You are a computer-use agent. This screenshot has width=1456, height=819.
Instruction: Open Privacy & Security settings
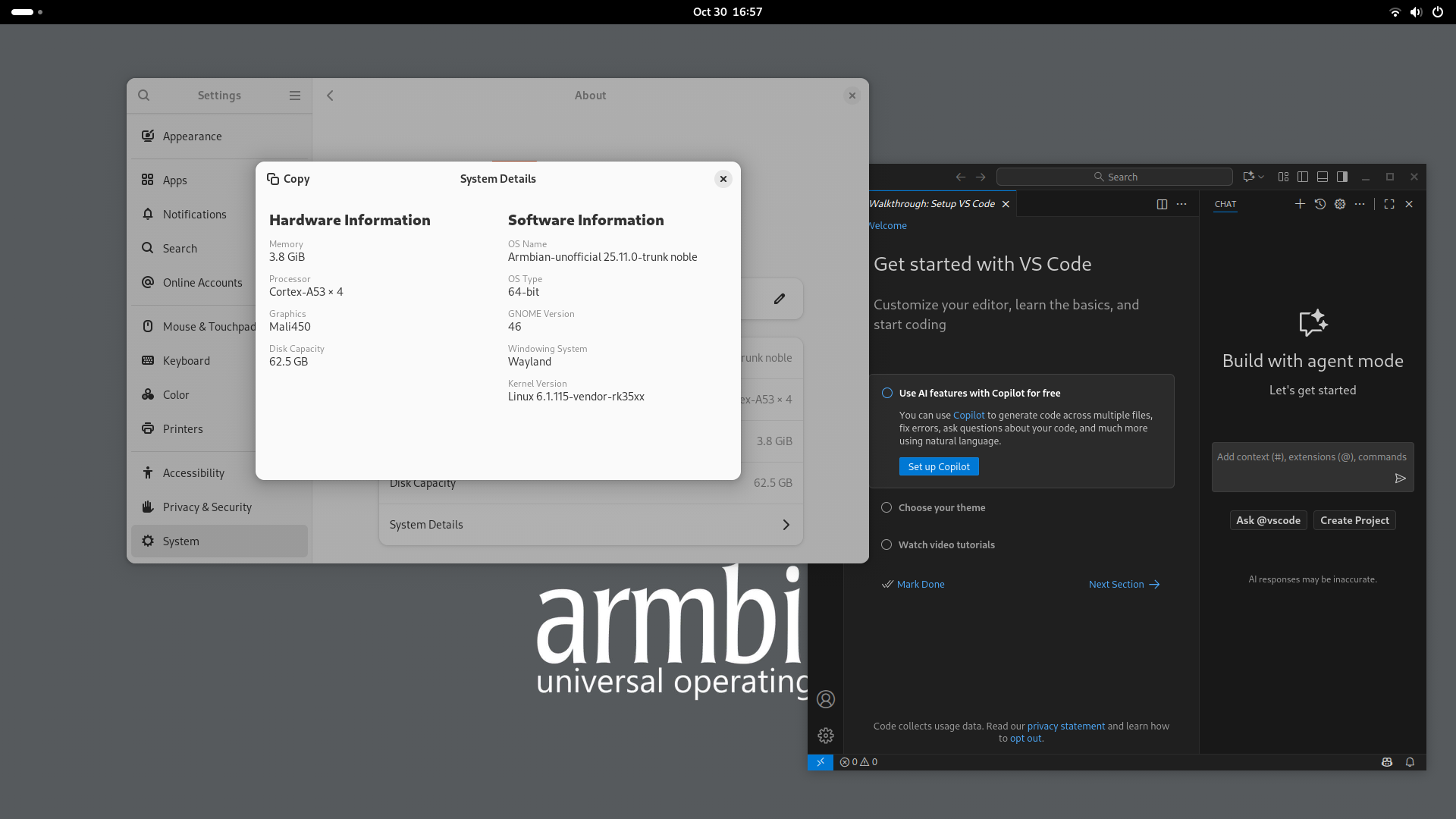[207, 507]
